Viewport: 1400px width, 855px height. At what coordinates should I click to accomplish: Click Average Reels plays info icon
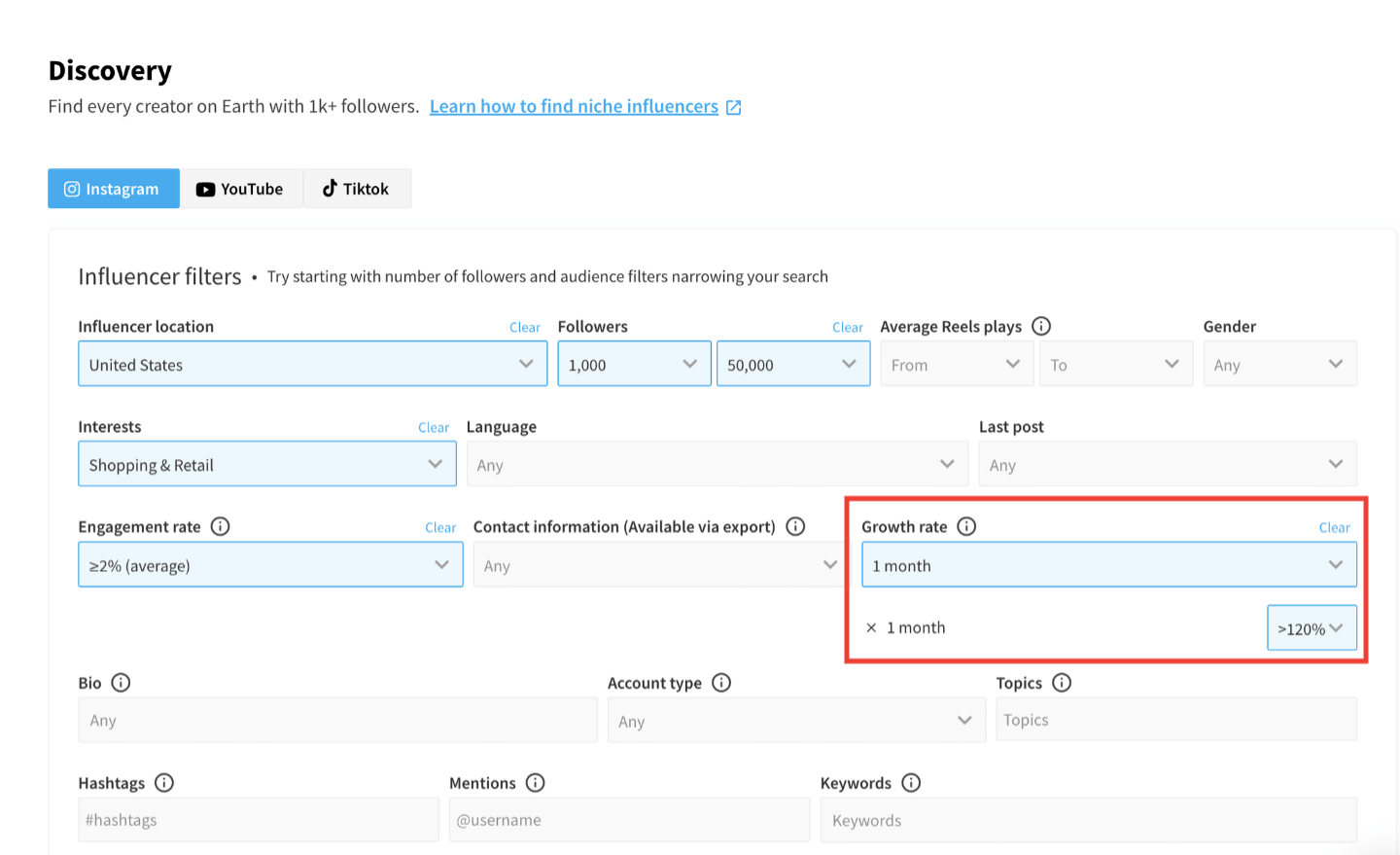pyautogui.click(x=1041, y=326)
